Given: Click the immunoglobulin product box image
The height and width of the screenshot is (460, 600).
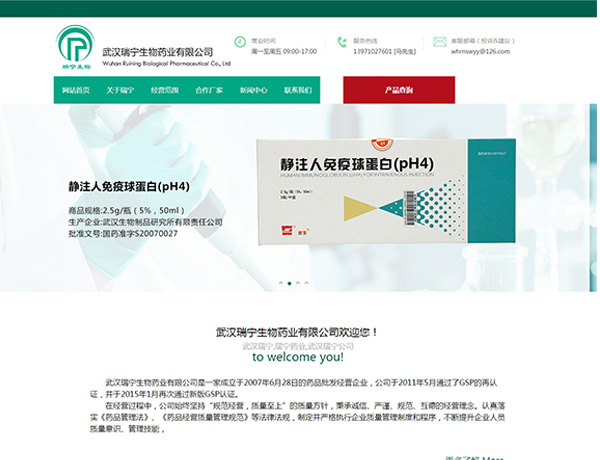Looking at the screenshot, I should 386,191.
